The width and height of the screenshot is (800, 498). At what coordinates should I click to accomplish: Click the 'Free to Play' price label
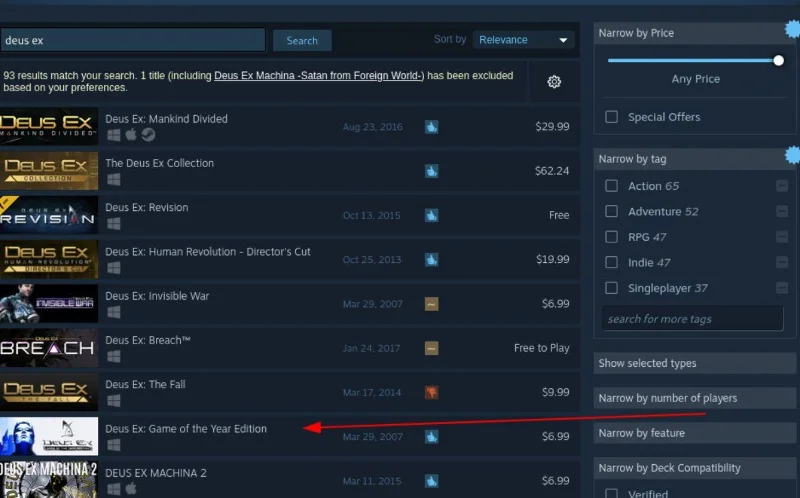[x=541, y=348]
